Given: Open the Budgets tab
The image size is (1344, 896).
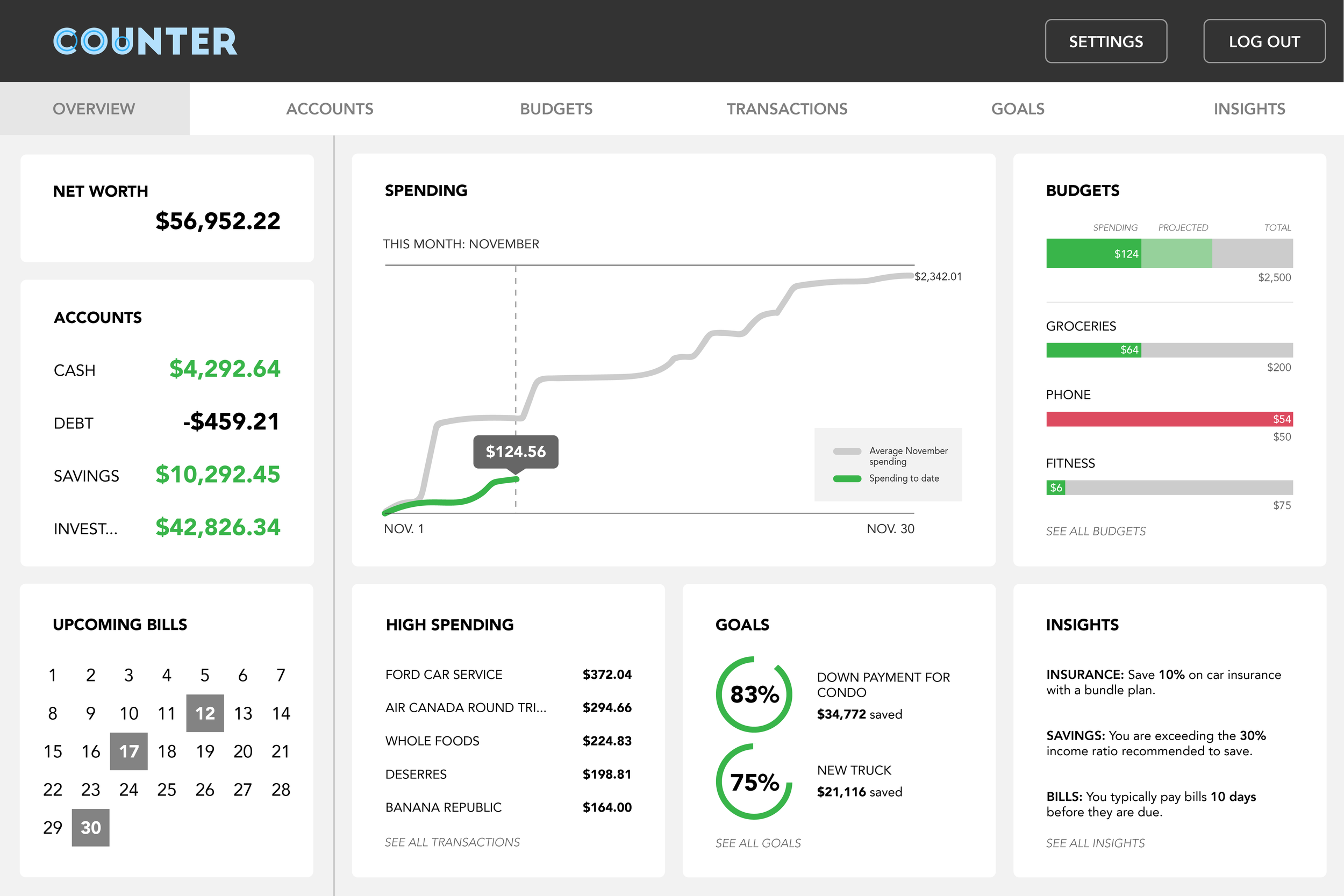Looking at the screenshot, I should (556, 109).
